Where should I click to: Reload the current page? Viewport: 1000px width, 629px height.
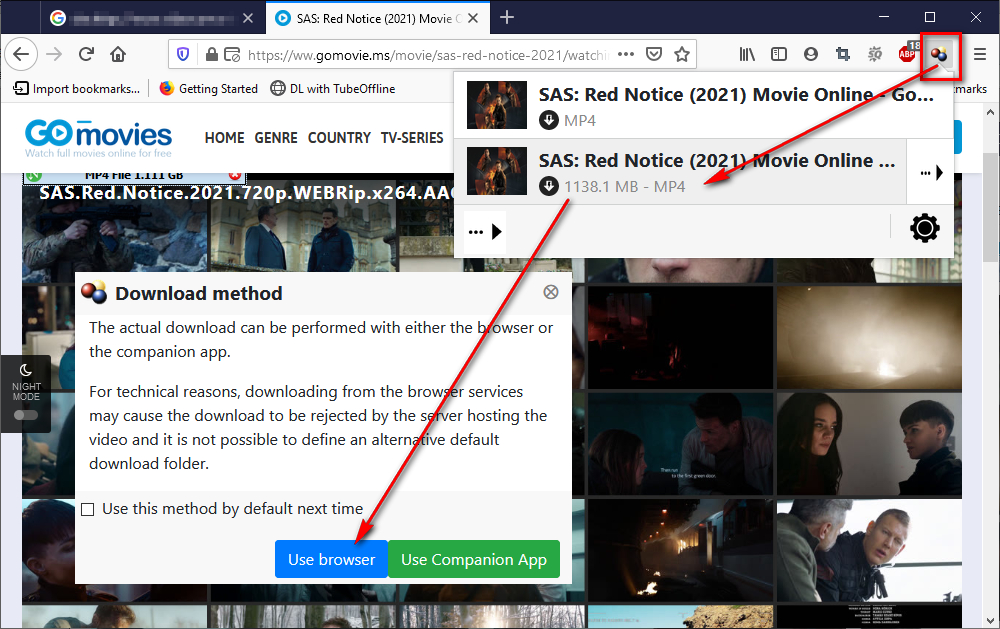[x=86, y=54]
